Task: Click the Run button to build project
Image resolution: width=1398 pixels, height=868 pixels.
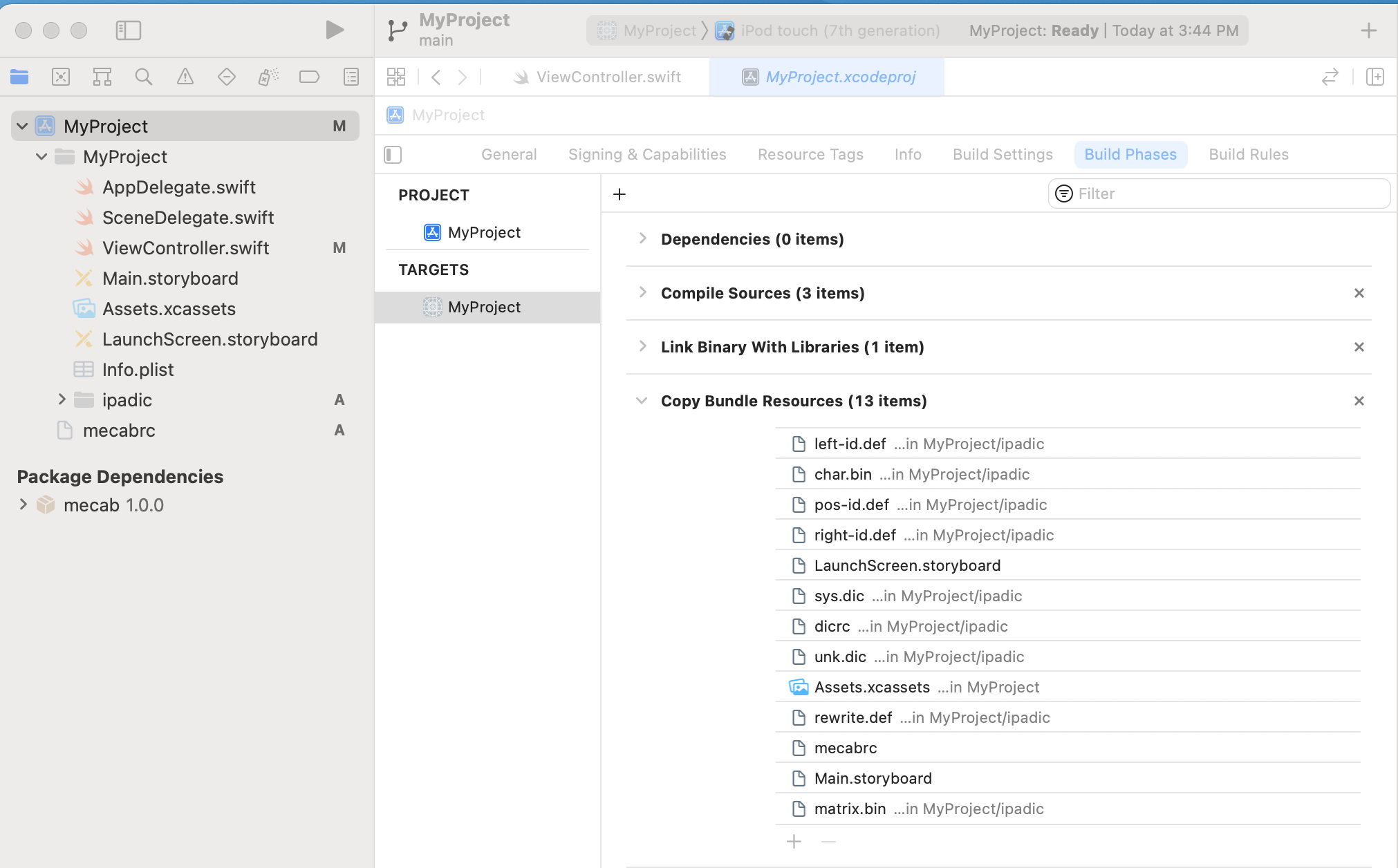Action: click(335, 29)
